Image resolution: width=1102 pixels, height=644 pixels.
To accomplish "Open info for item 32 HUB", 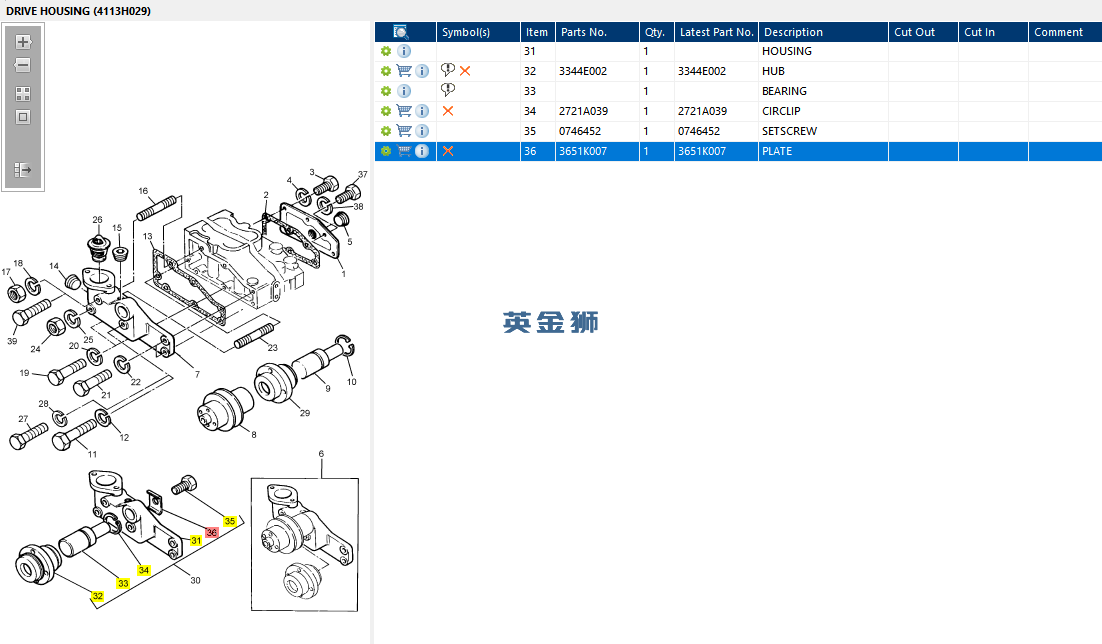I will click(422, 71).
